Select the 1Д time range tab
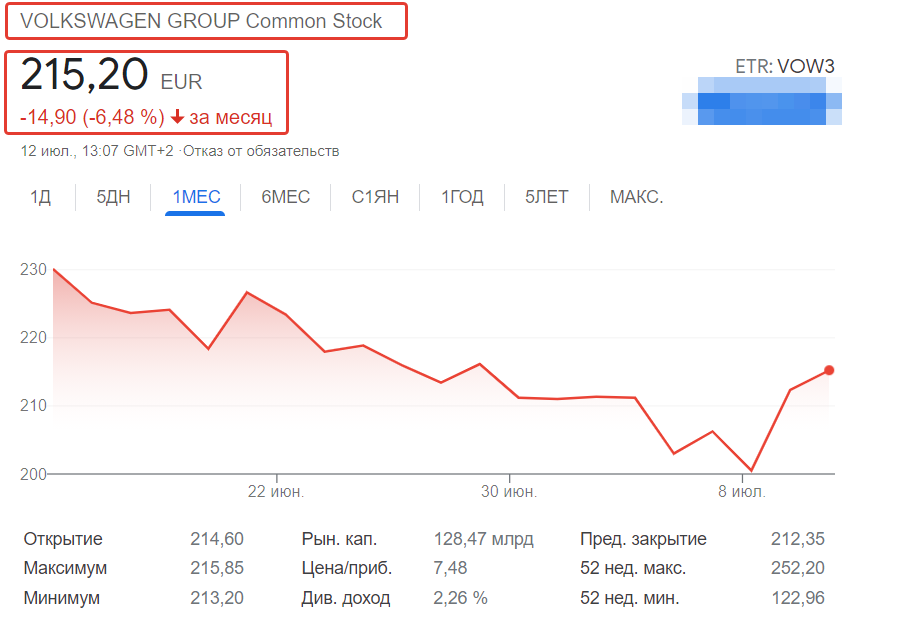 click(x=41, y=197)
